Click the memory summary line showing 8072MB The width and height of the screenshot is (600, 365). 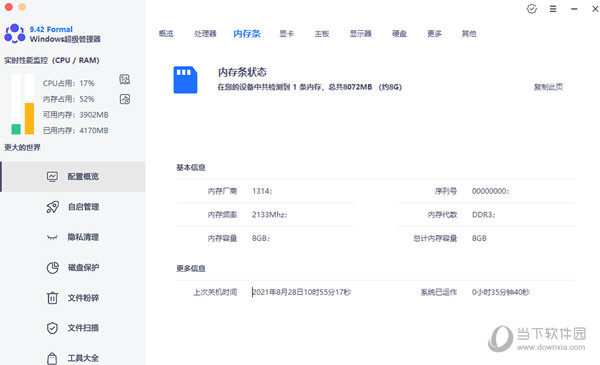(x=310, y=87)
